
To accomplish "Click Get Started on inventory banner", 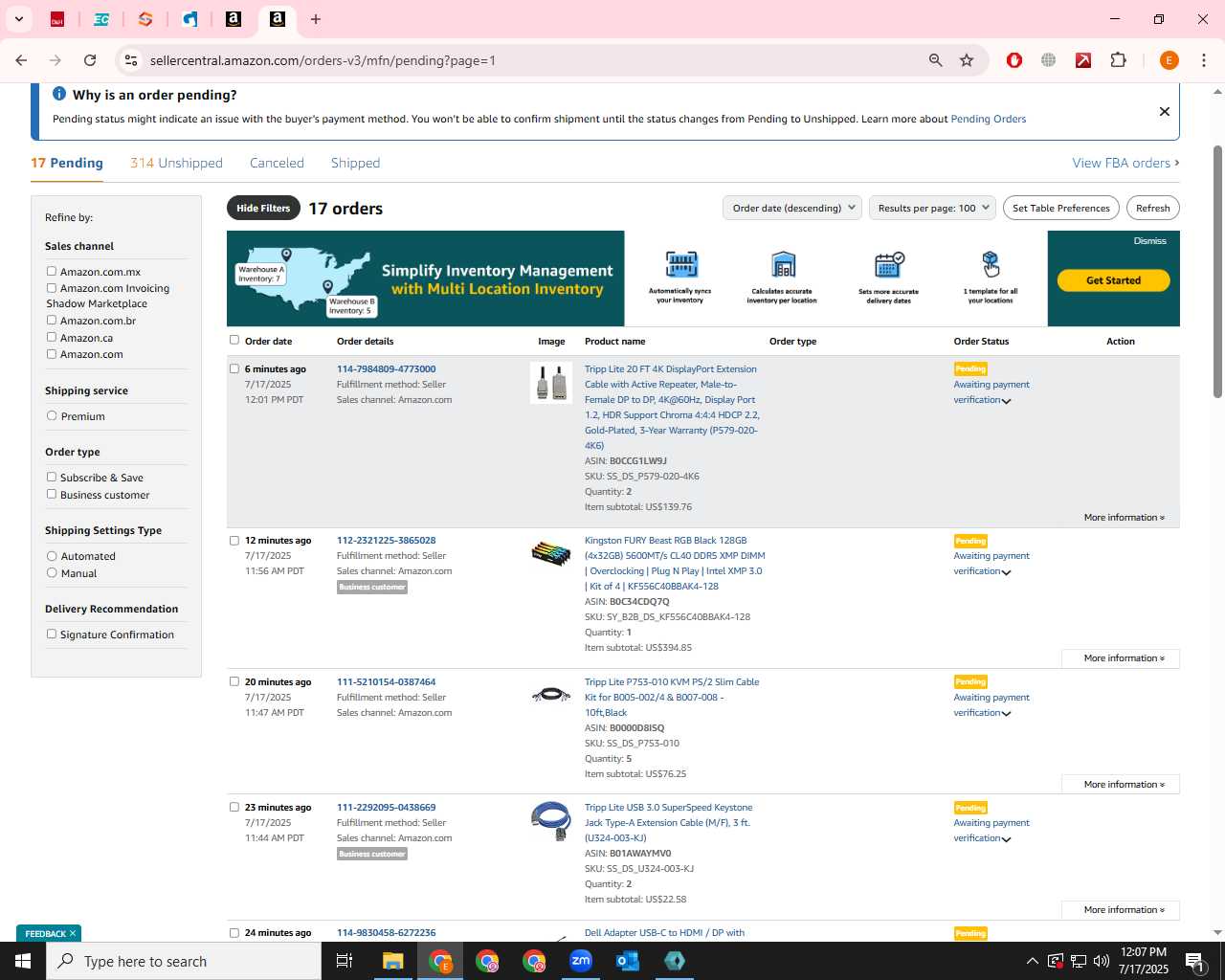I will [1113, 280].
